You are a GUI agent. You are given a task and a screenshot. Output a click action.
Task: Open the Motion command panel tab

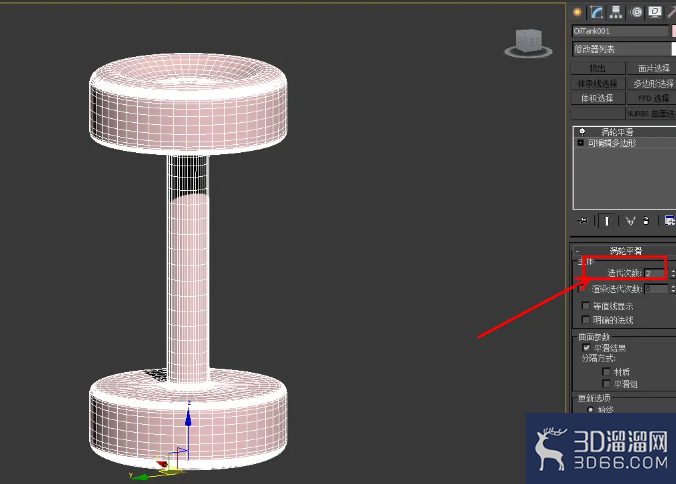tap(636, 12)
